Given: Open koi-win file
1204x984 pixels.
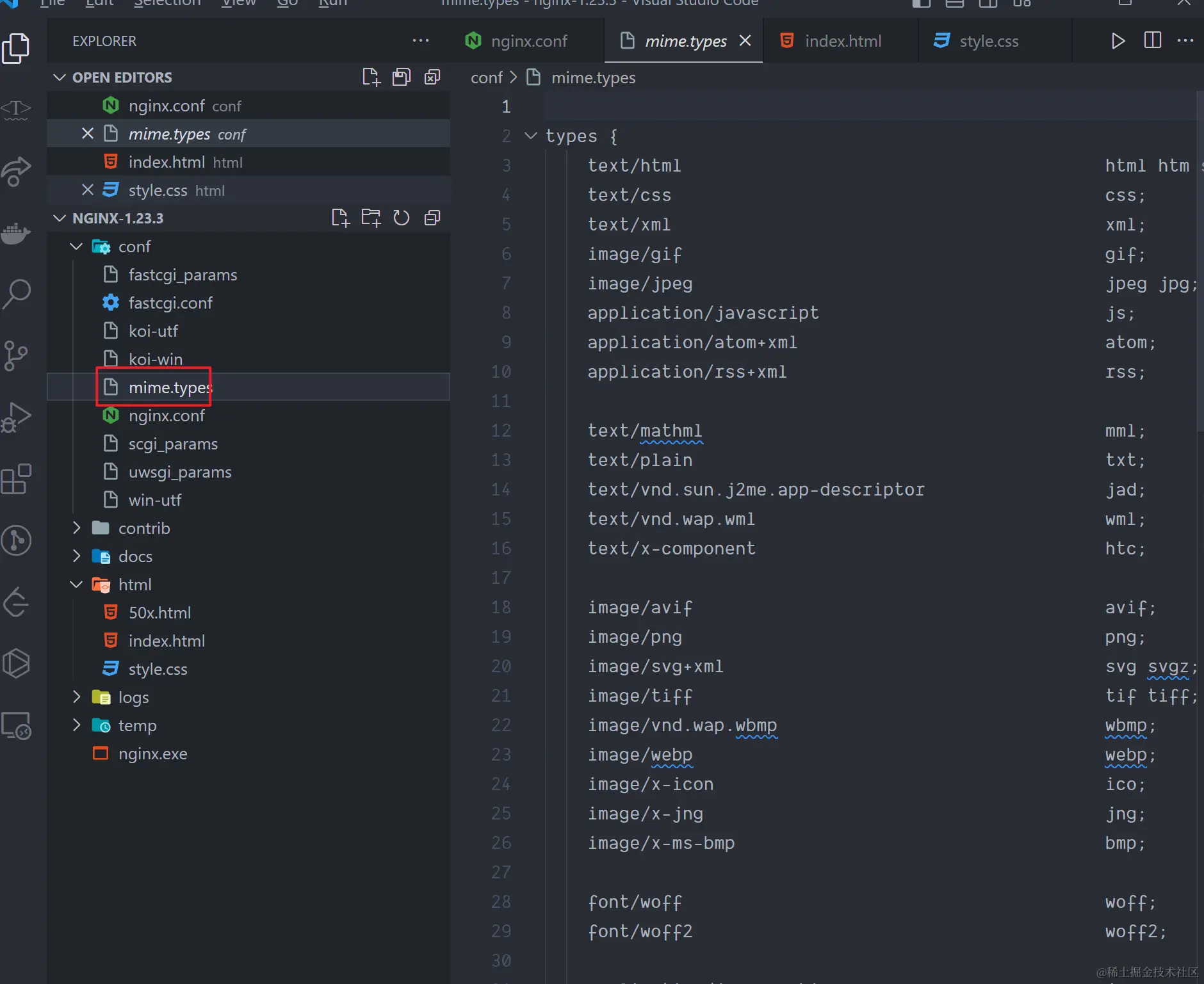Looking at the screenshot, I should [x=248, y=359].
